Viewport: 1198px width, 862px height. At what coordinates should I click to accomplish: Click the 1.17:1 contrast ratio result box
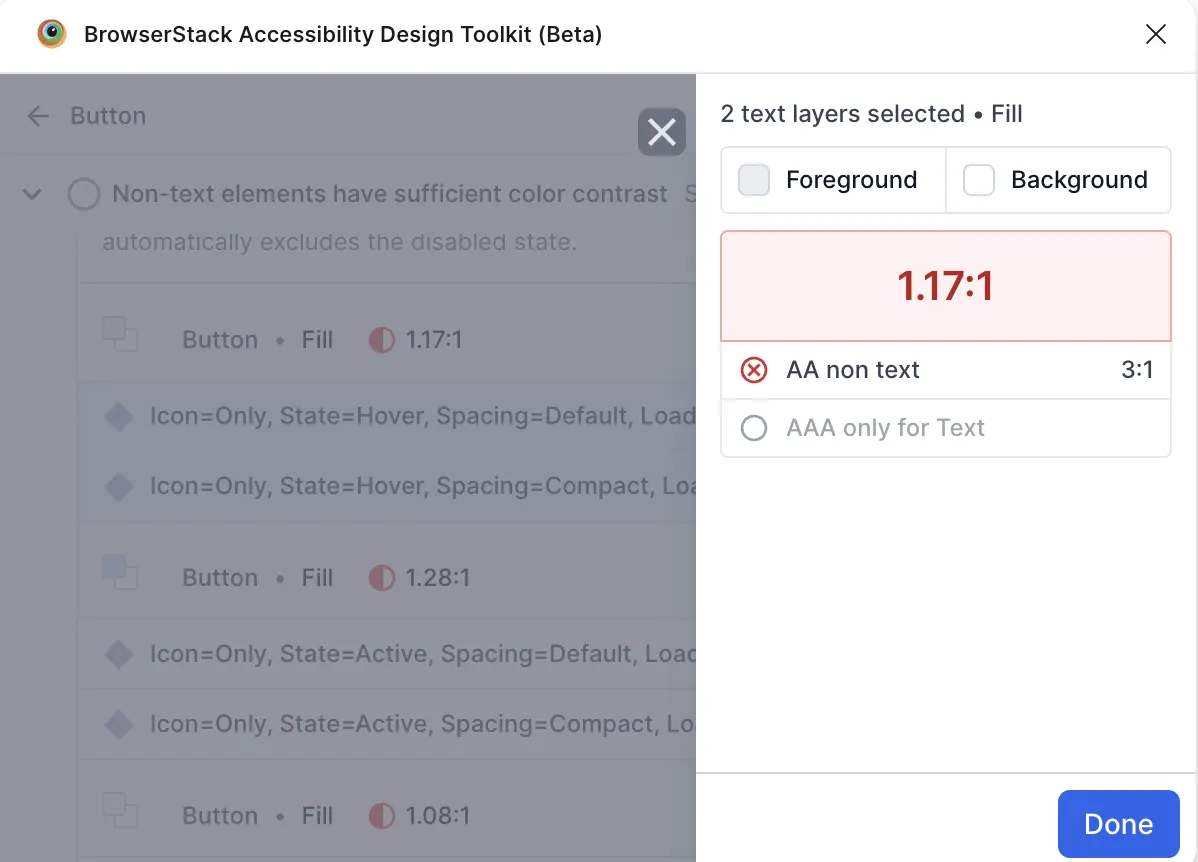(945, 286)
